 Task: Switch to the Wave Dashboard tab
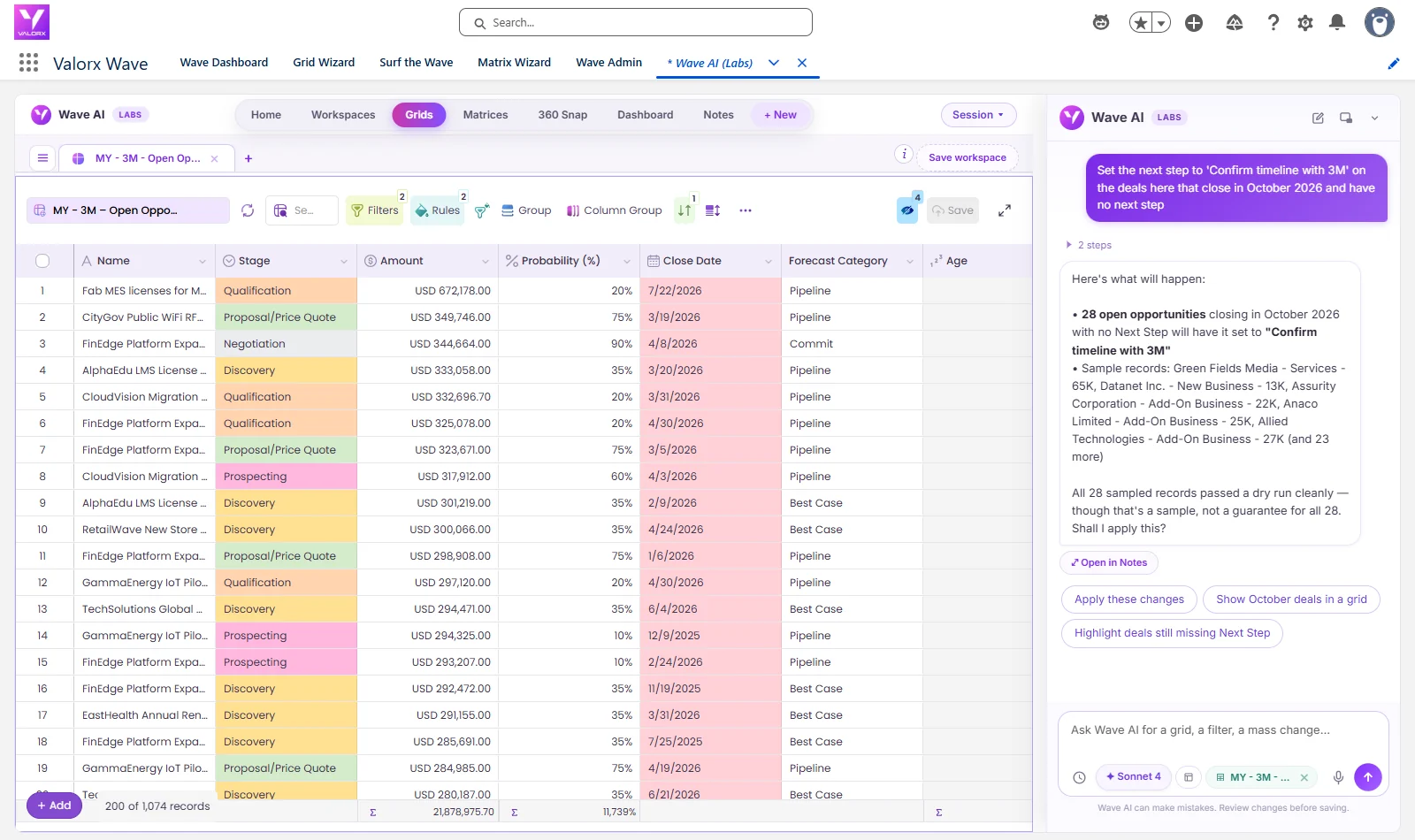coord(224,63)
